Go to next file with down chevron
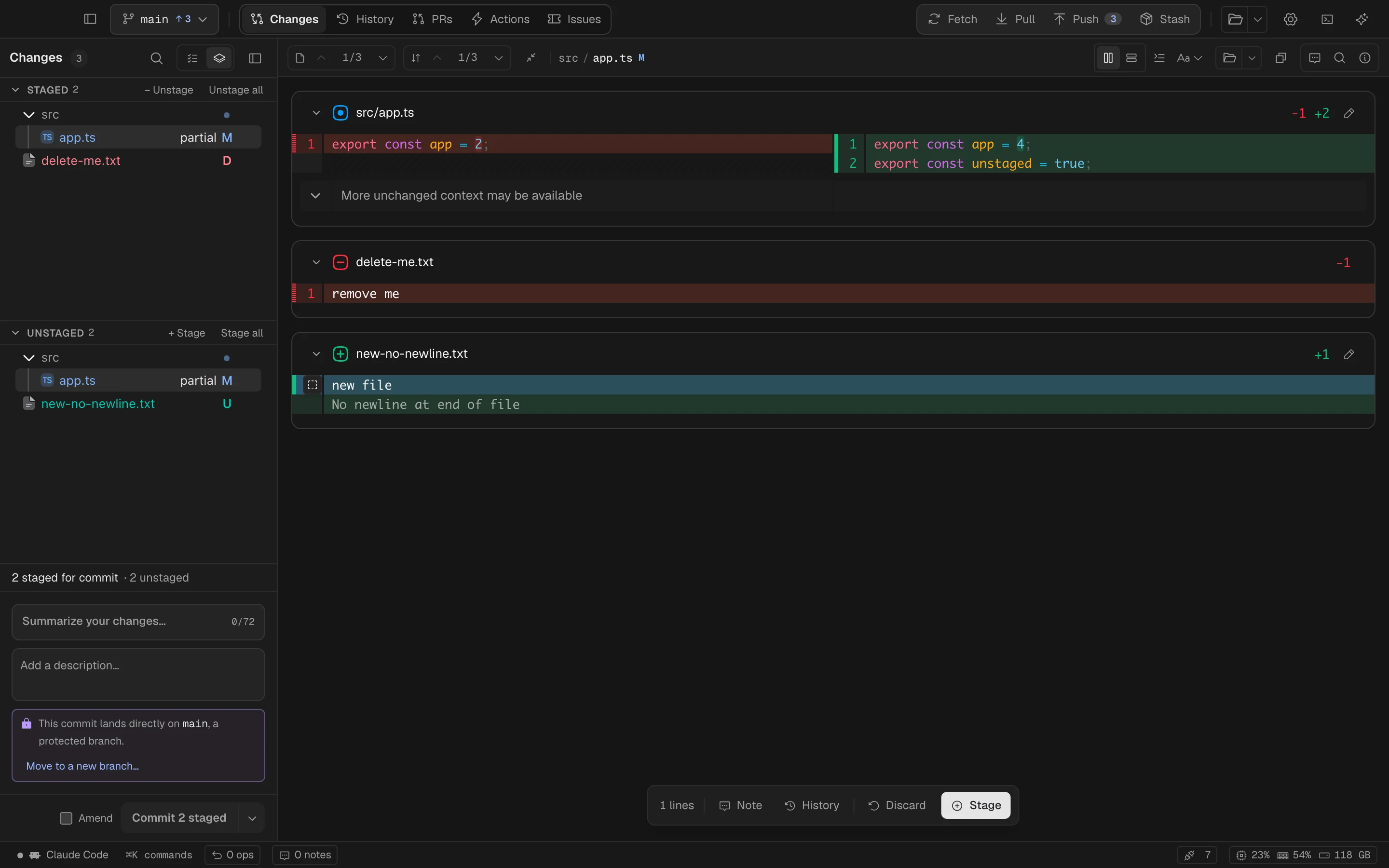 pos(383,58)
